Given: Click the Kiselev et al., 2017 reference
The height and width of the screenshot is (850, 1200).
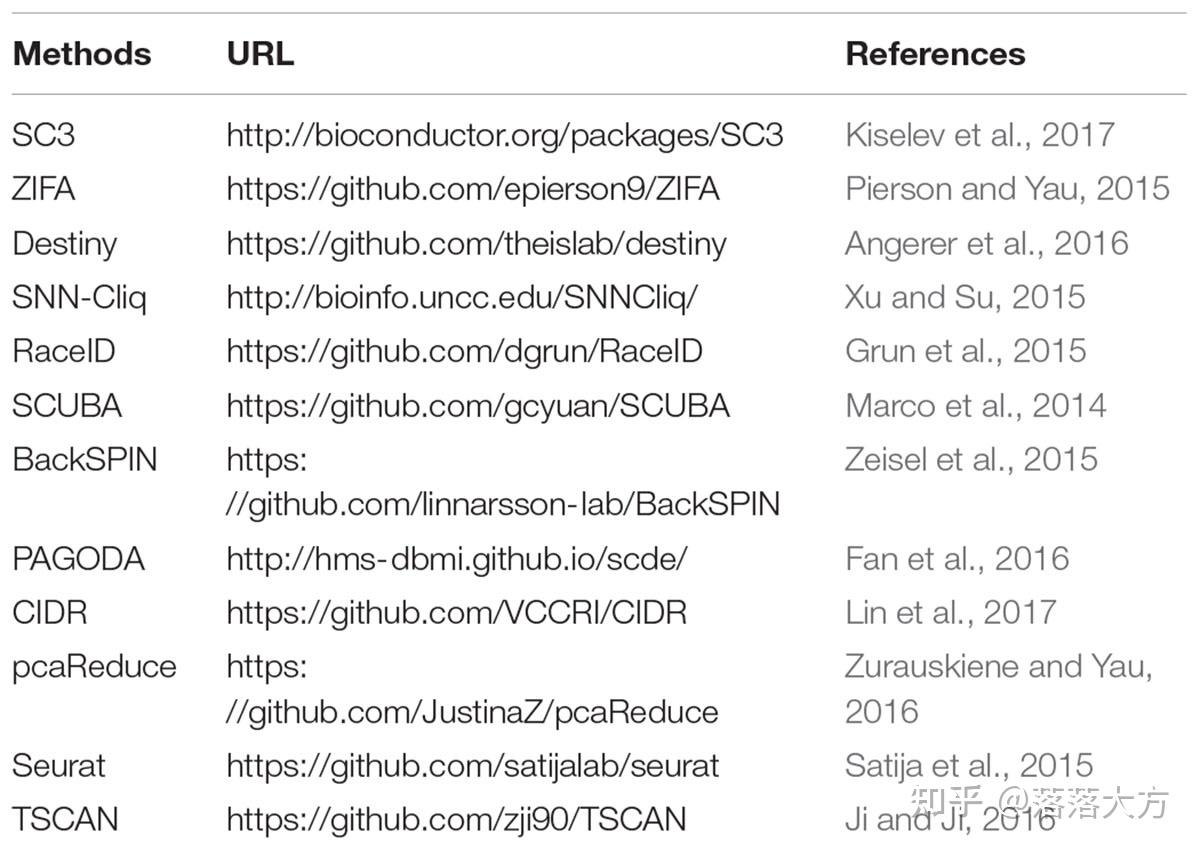Looking at the screenshot, I should pos(979,135).
